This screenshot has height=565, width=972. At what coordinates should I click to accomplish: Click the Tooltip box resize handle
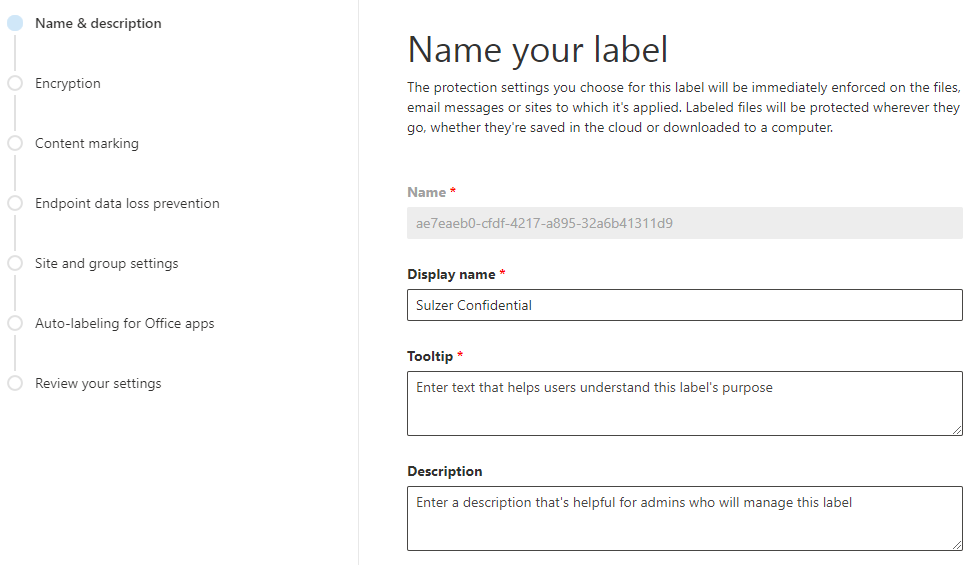point(957,430)
